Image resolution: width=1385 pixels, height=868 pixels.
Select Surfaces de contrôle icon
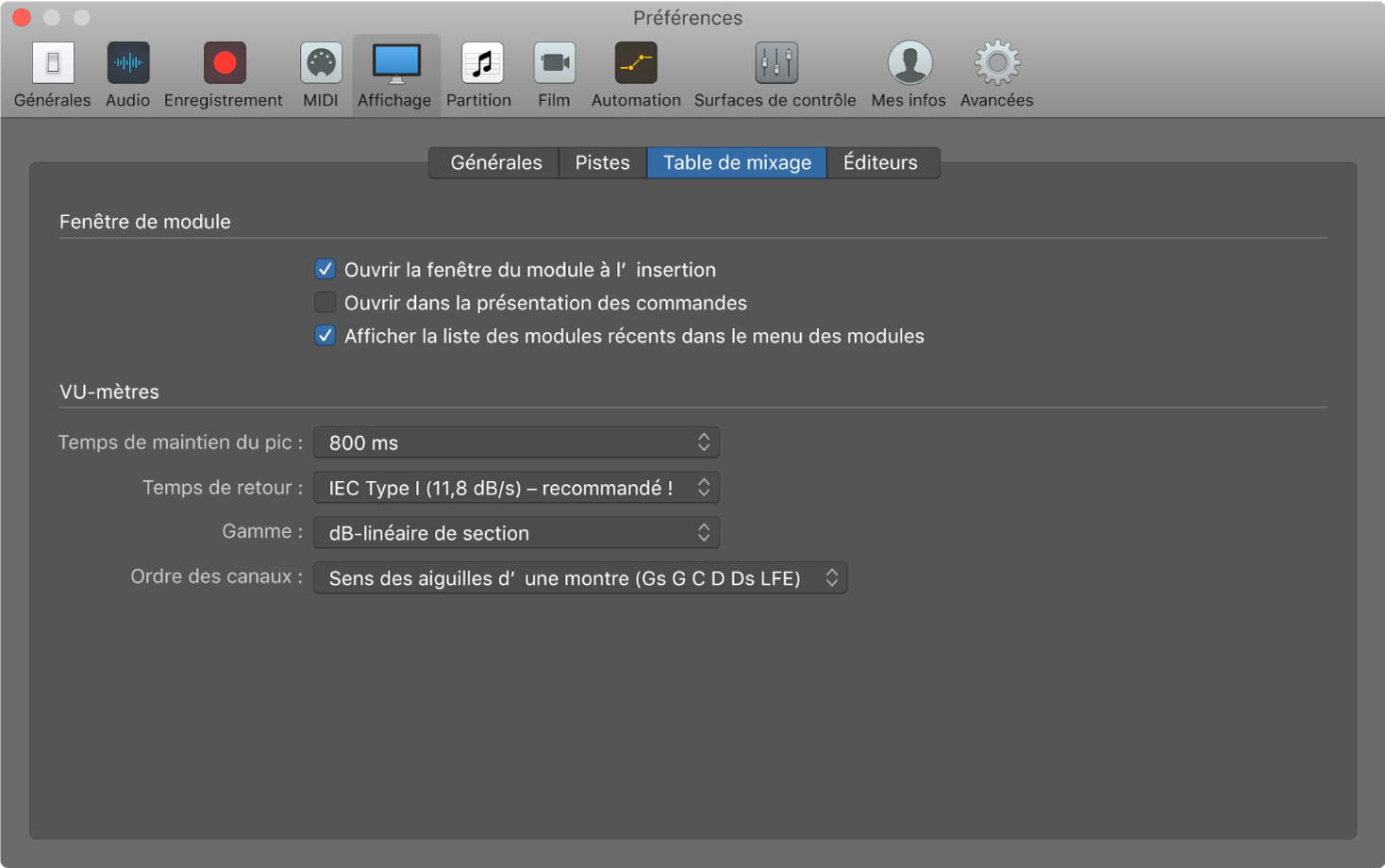coord(776,64)
